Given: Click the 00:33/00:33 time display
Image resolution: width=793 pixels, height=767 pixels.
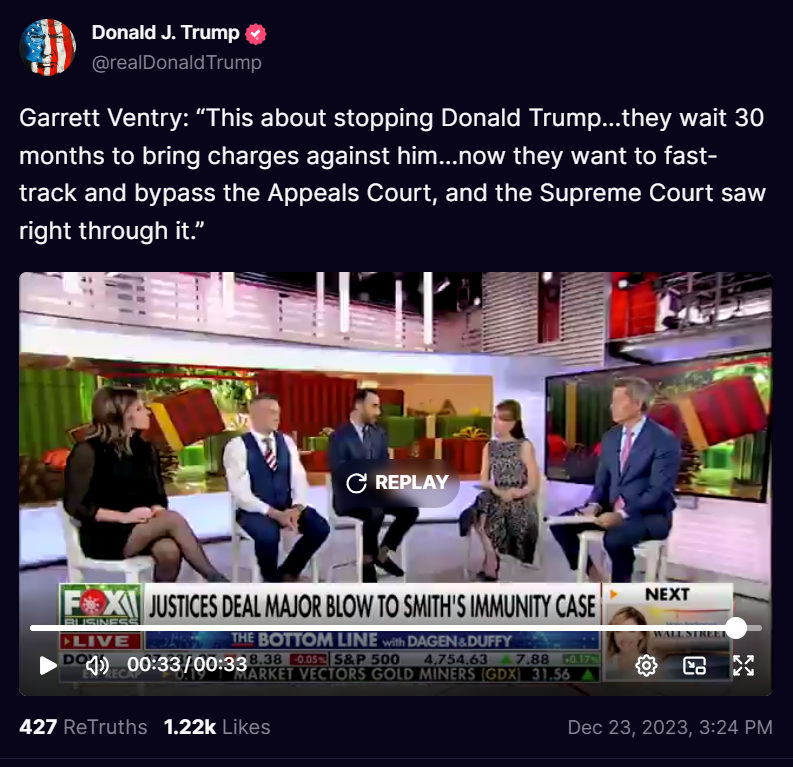Looking at the screenshot, I should tap(187, 664).
